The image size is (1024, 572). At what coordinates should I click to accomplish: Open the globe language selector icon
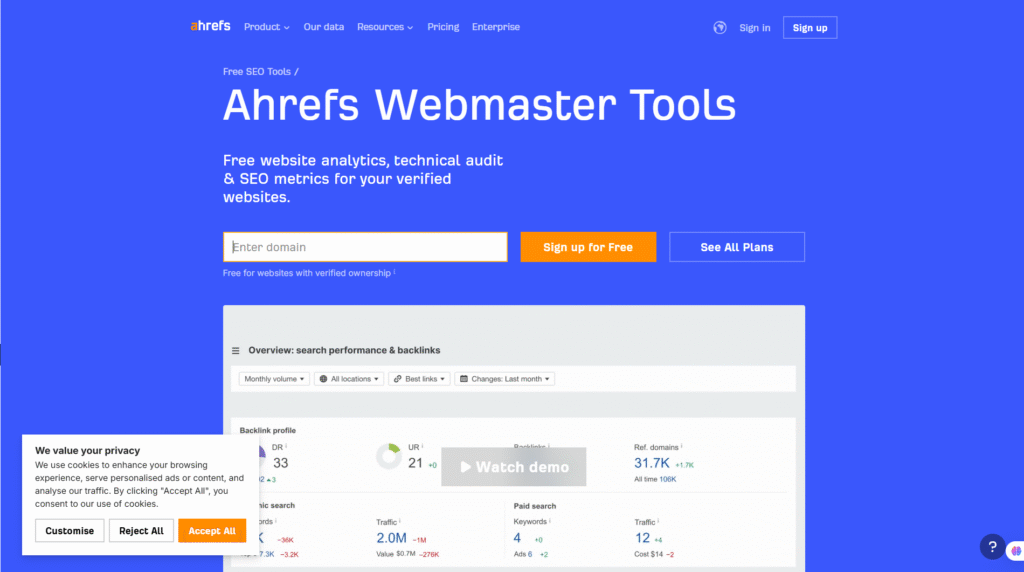click(x=719, y=28)
